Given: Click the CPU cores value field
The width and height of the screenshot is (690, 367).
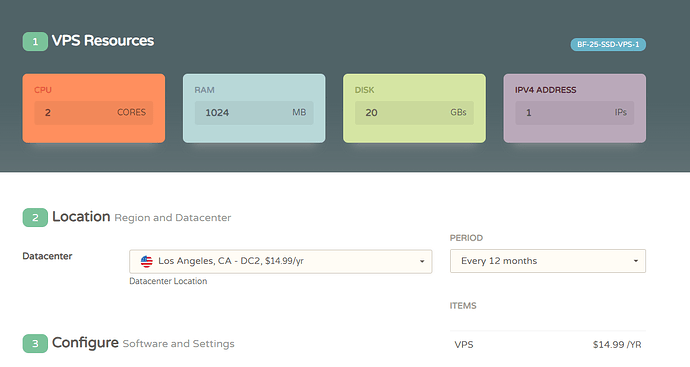Looking at the screenshot, I should 94,113.
